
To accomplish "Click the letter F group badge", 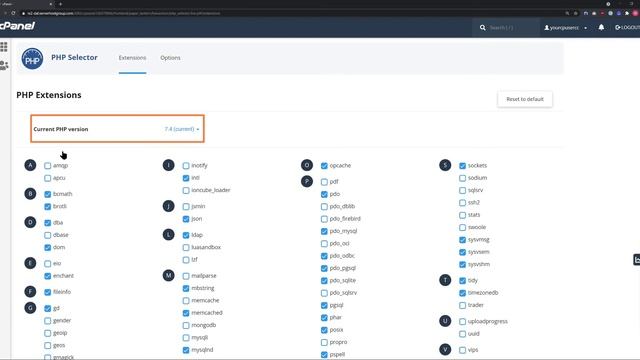I will tap(30, 291).
